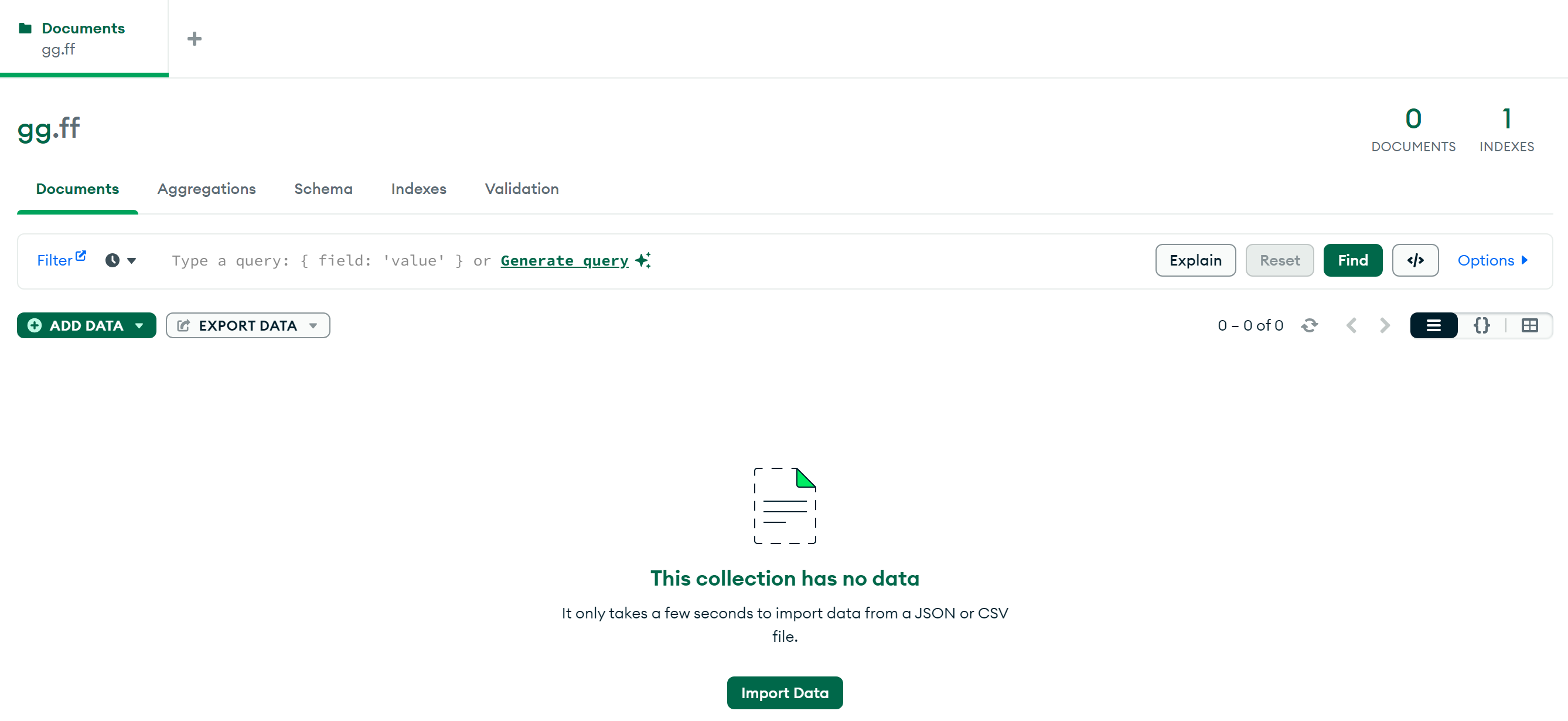Screen dimensions: 1568x721
Task: Click the Import Data button
Action: (x=785, y=692)
